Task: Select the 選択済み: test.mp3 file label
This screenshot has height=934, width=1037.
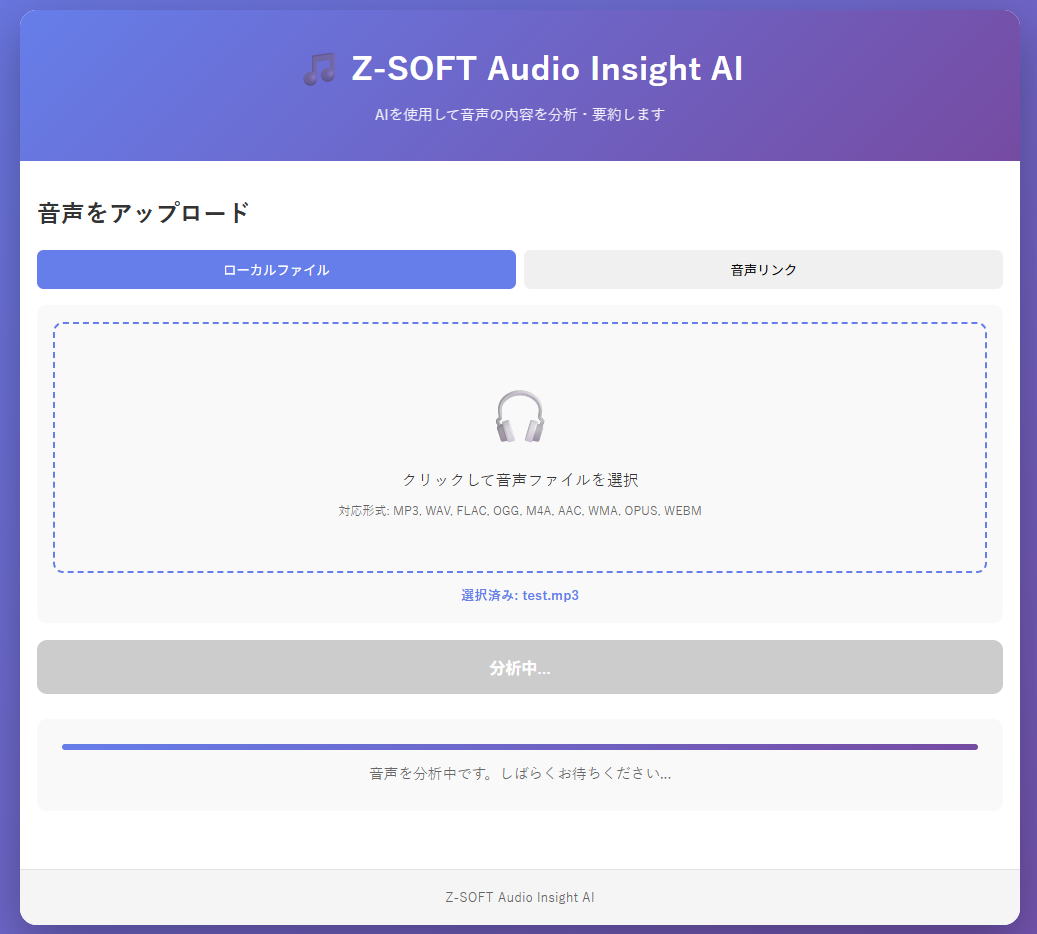Action: coord(520,595)
